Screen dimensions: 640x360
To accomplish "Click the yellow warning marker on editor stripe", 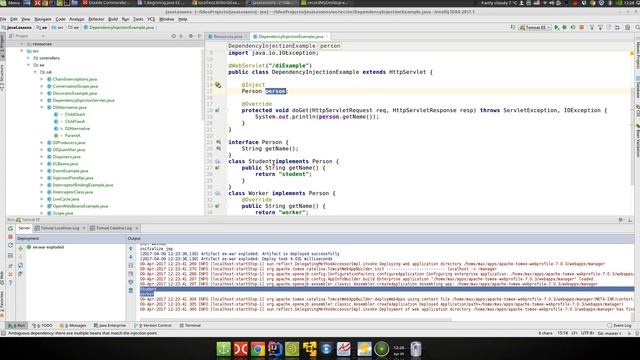I will click(x=632, y=53).
